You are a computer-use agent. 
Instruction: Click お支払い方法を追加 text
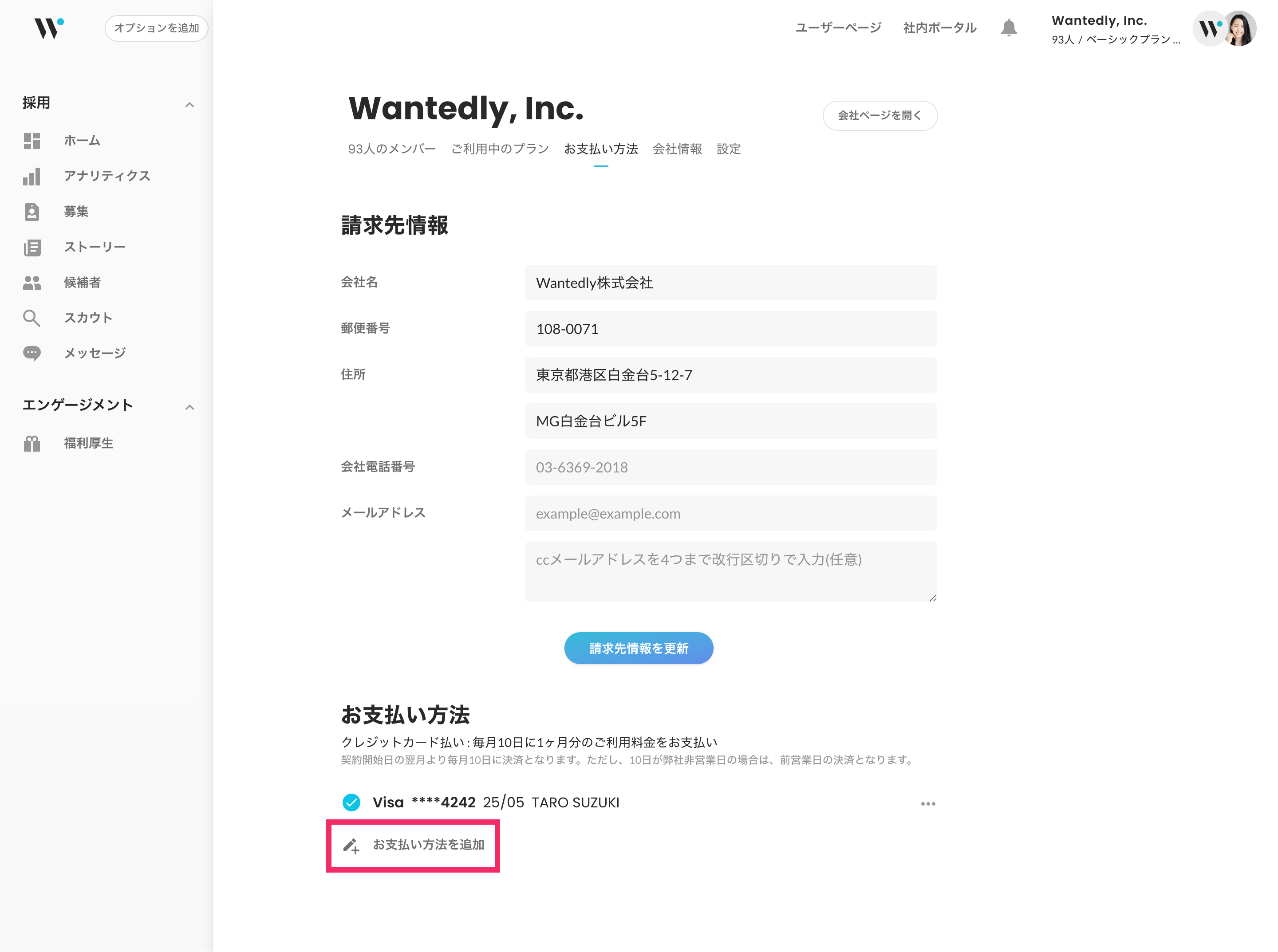[428, 844]
